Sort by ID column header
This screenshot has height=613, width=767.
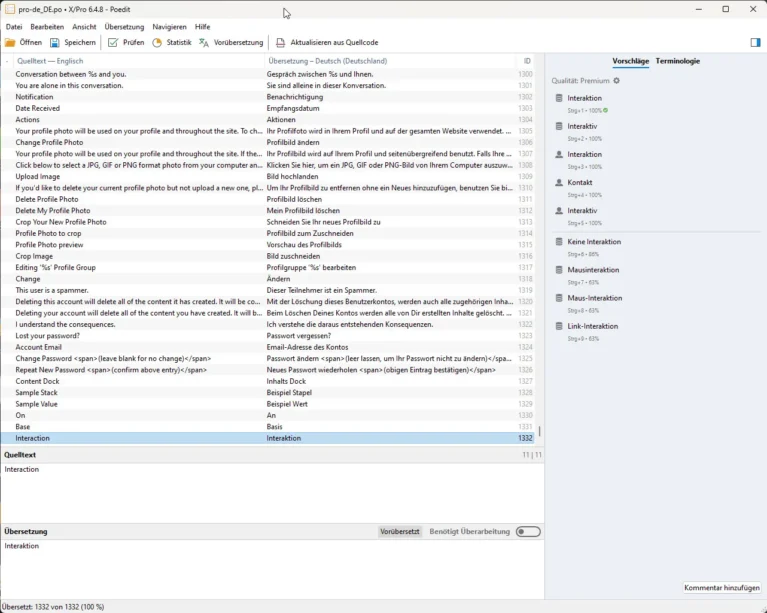526,61
